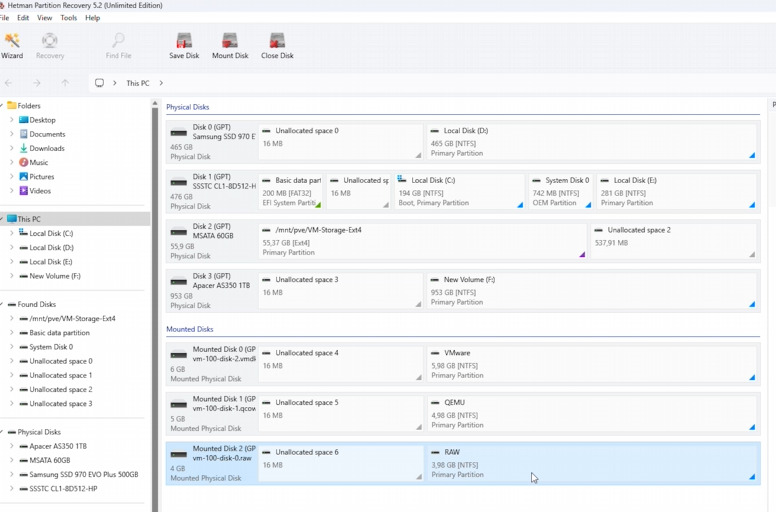Image resolution: width=776 pixels, height=512 pixels.
Task: Expand Desktop tree node
Action: pyautogui.click(x=11, y=120)
